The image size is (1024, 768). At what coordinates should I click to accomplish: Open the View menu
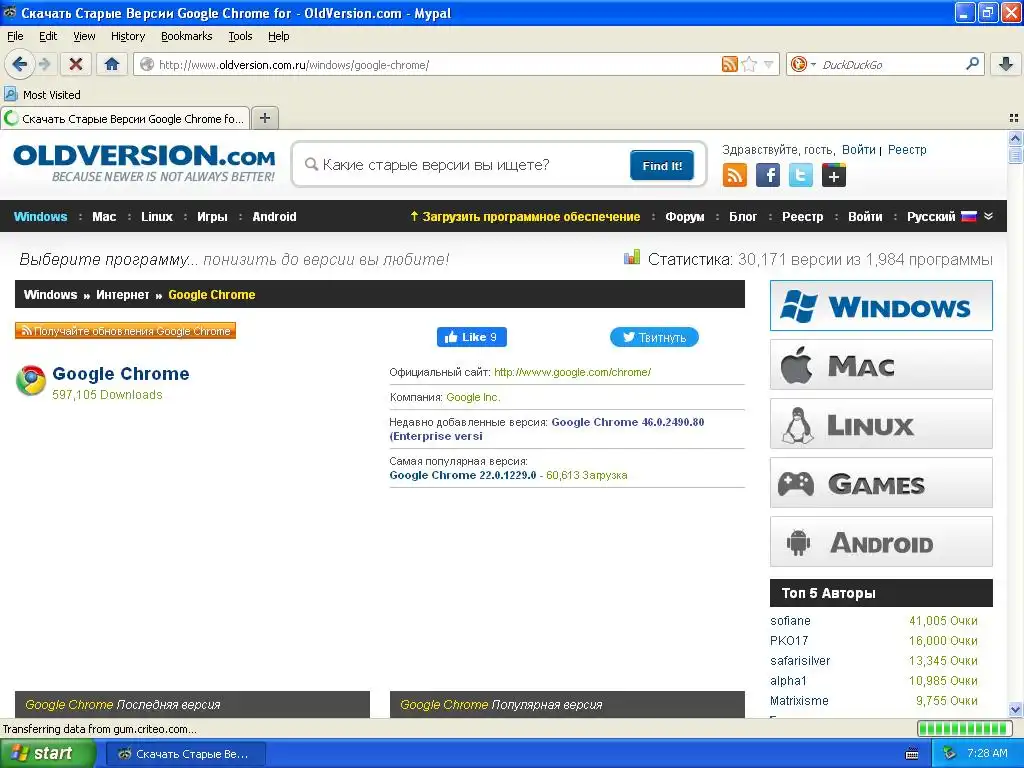pos(84,36)
